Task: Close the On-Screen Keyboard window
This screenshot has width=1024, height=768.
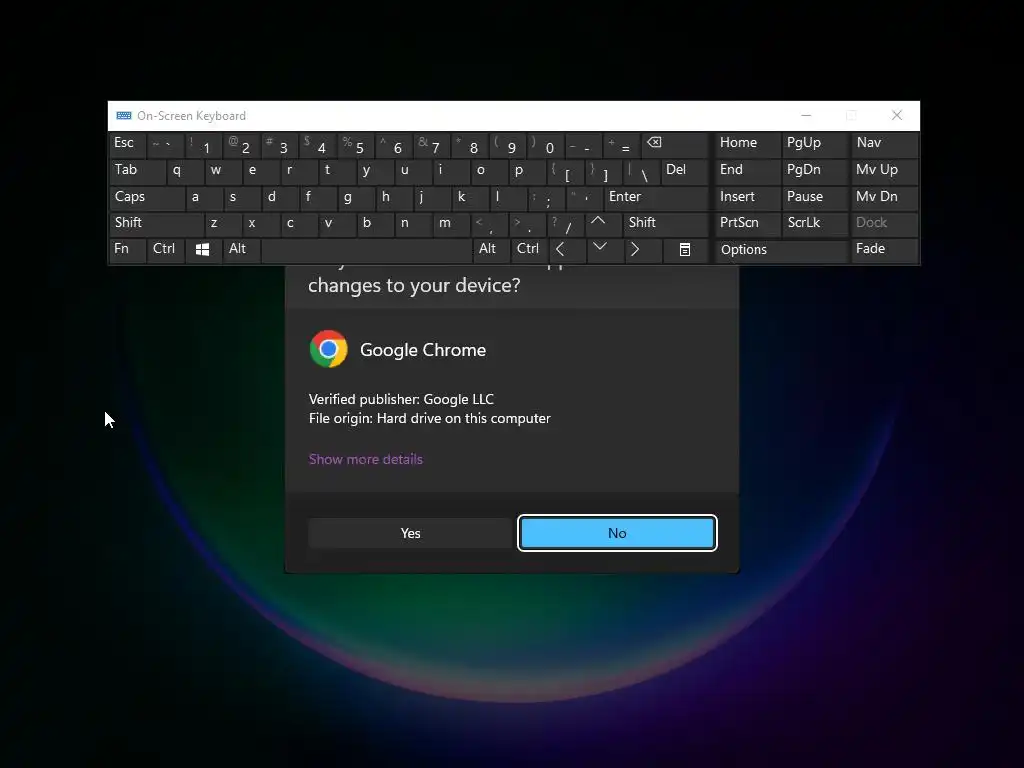Action: [x=897, y=116]
